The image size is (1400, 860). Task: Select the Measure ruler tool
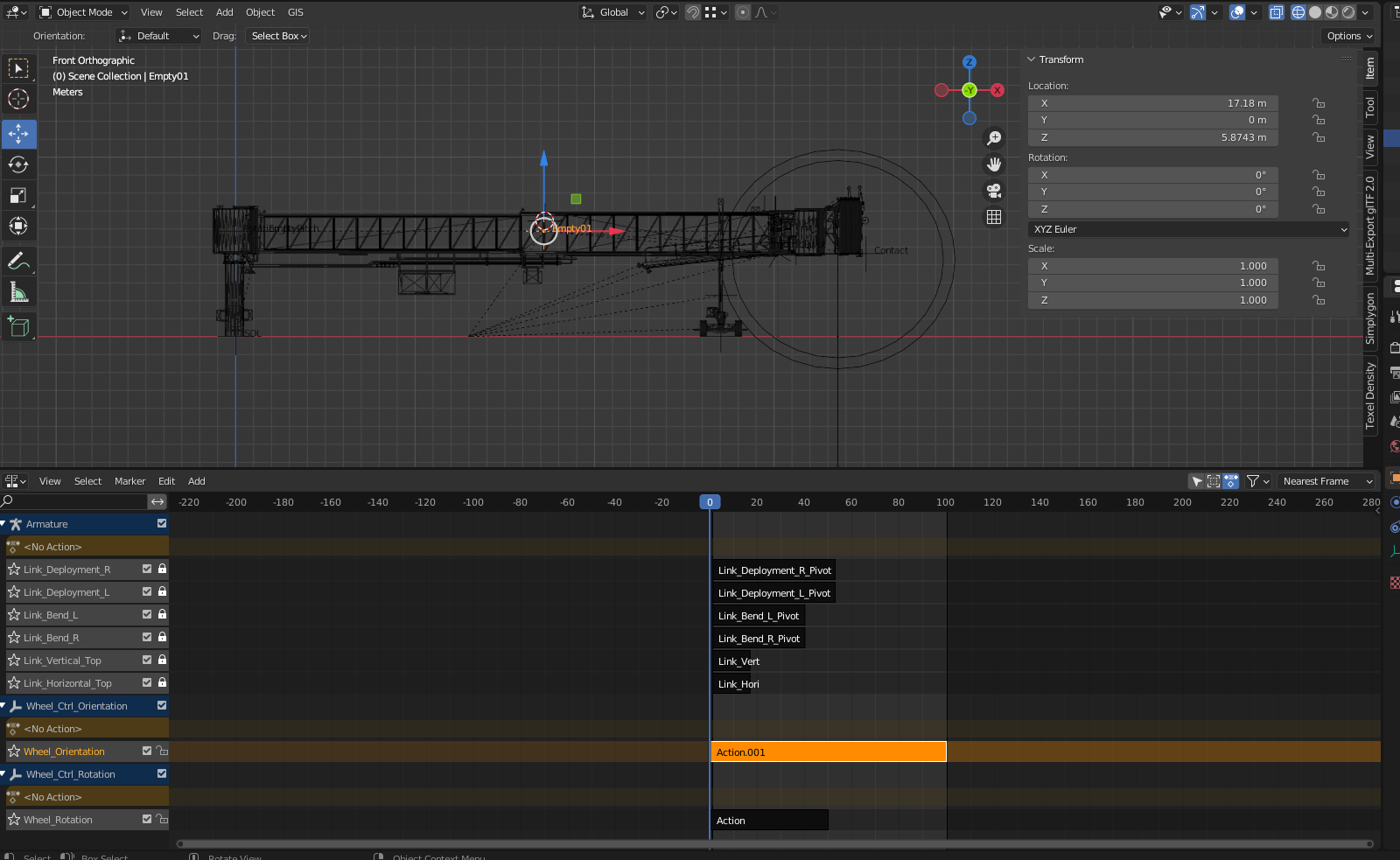coord(18,292)
